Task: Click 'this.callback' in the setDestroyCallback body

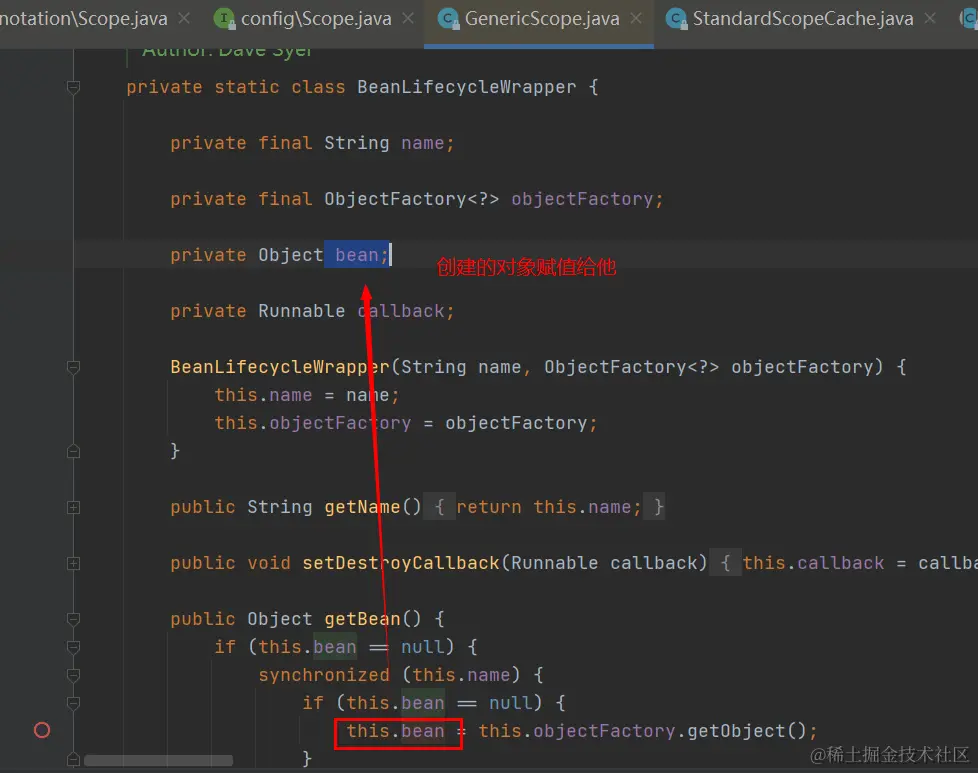Action: (x=813, y=563)
